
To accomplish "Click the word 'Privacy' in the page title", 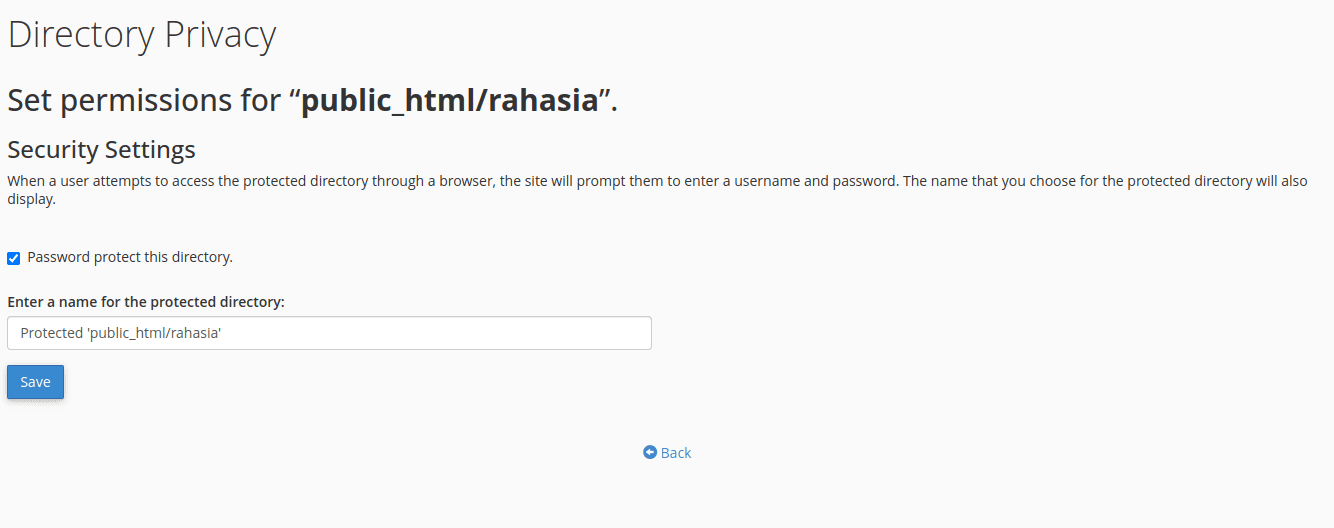I will pyautogui.click(x=220, y=36).
